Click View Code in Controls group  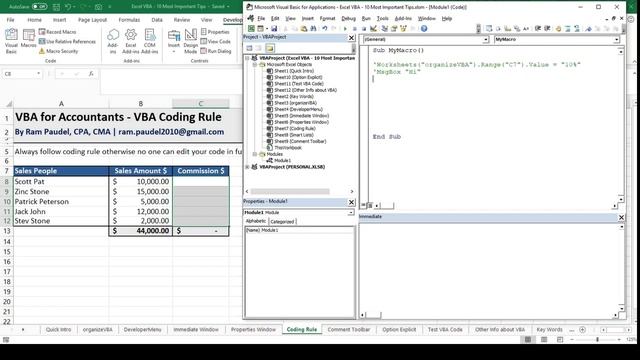pyautogui.click(x=216, y=42)
